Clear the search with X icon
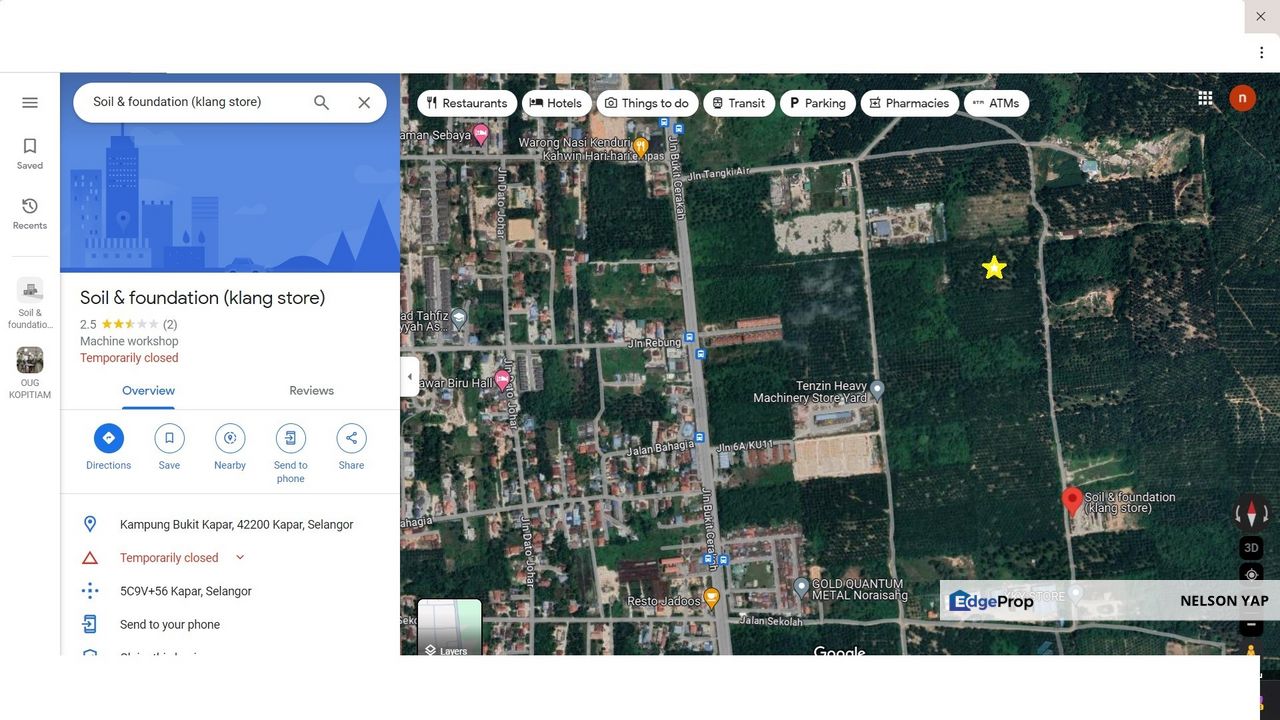The width and height of the screenshot is (1280, 720). (364, 103)
